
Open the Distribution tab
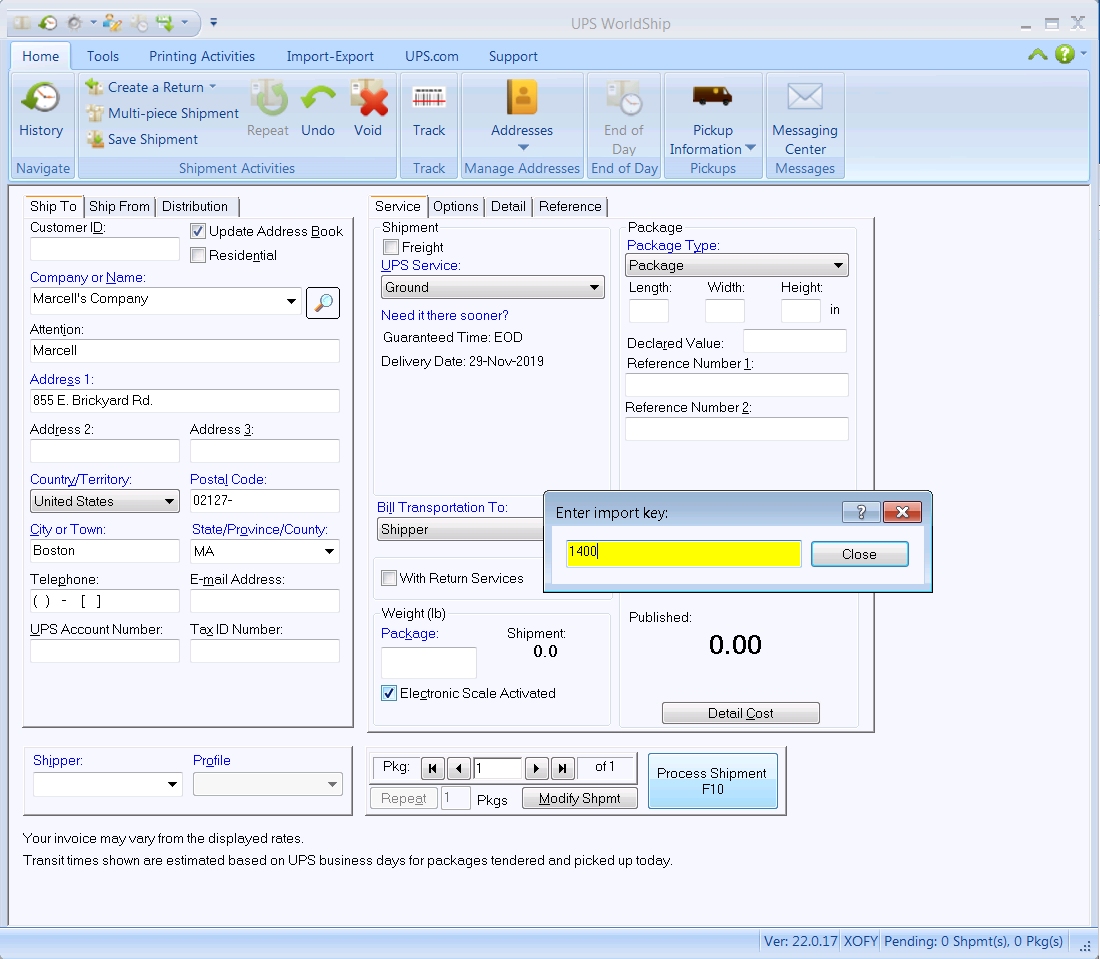pyautogui.click(x=195, y=206)
